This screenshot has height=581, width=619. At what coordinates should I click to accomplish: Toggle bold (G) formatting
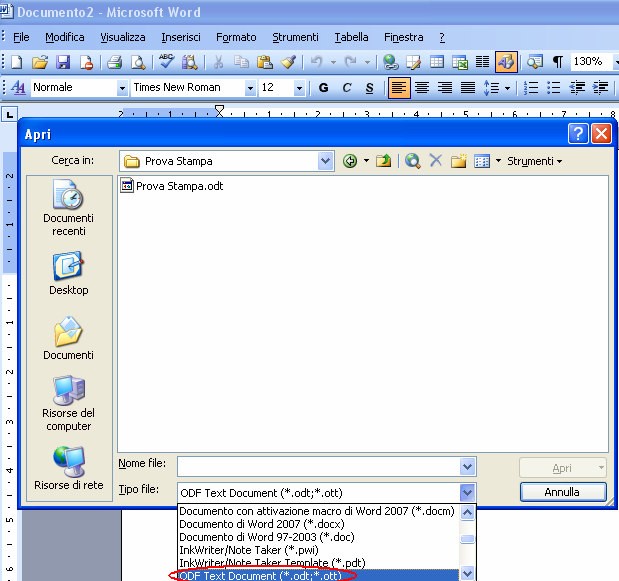coord(323,88)
